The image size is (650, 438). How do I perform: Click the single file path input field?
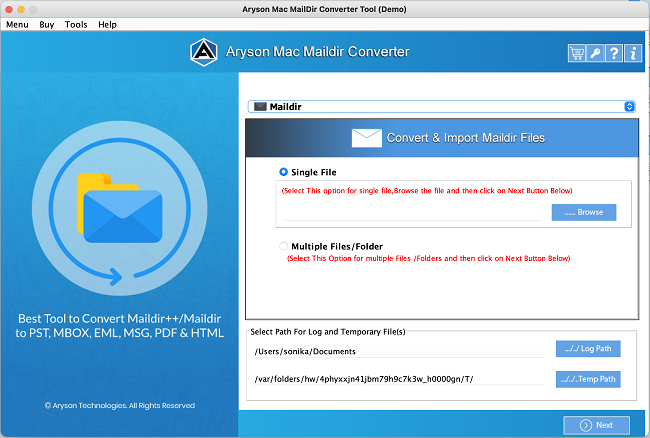412,213
